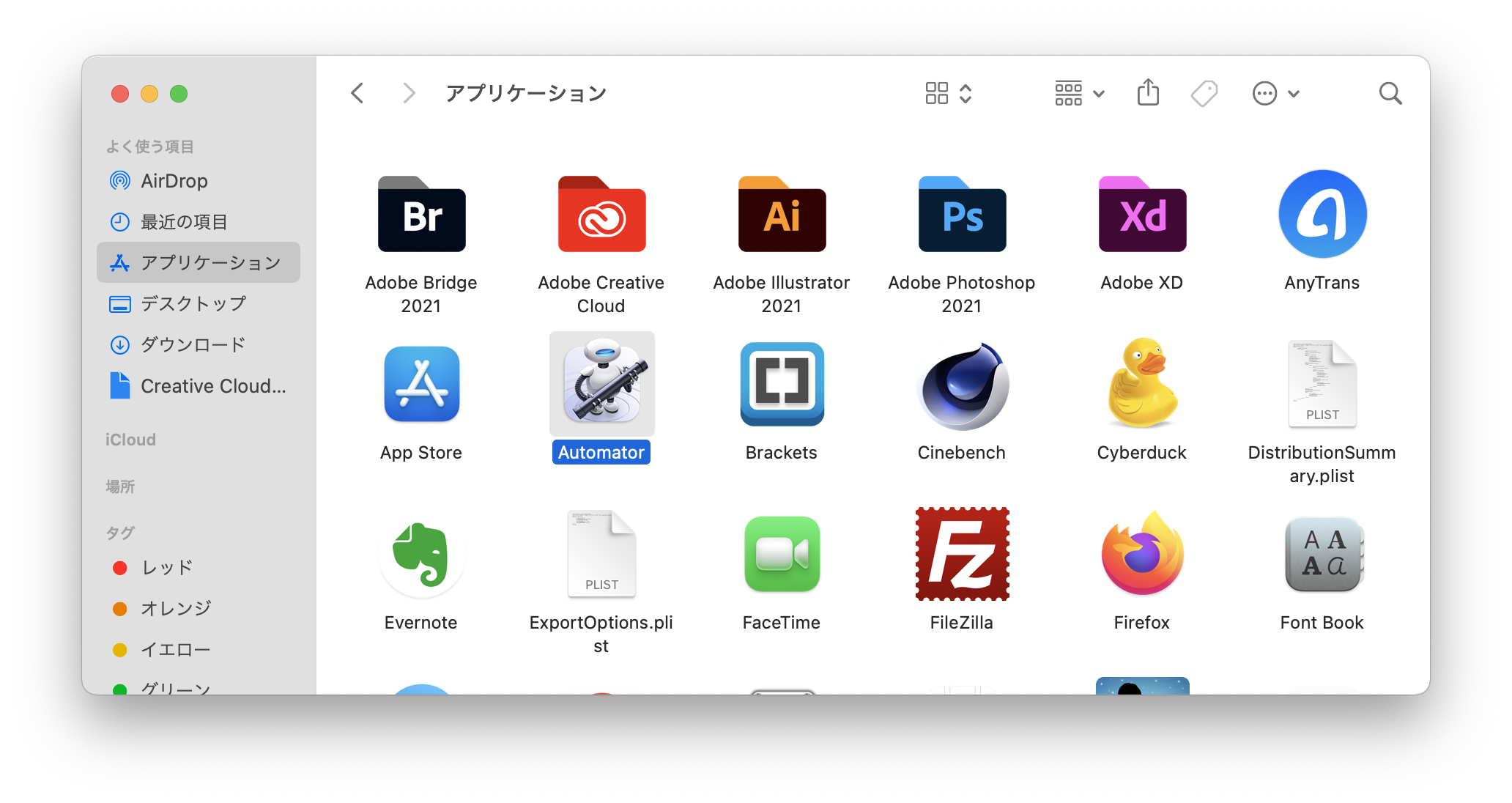The height and width of the screenshot is (803, 1512).
Task: Click the "Adobe XD" name label
Action: click(x=1142, y=283)
